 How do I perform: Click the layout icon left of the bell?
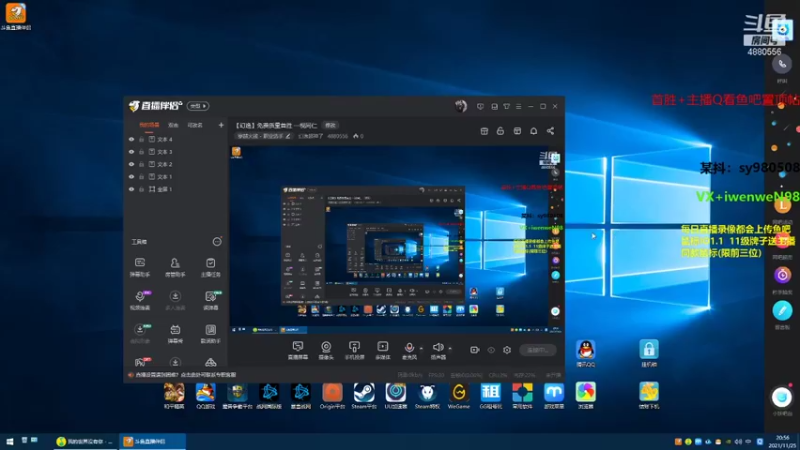[517, 131]
